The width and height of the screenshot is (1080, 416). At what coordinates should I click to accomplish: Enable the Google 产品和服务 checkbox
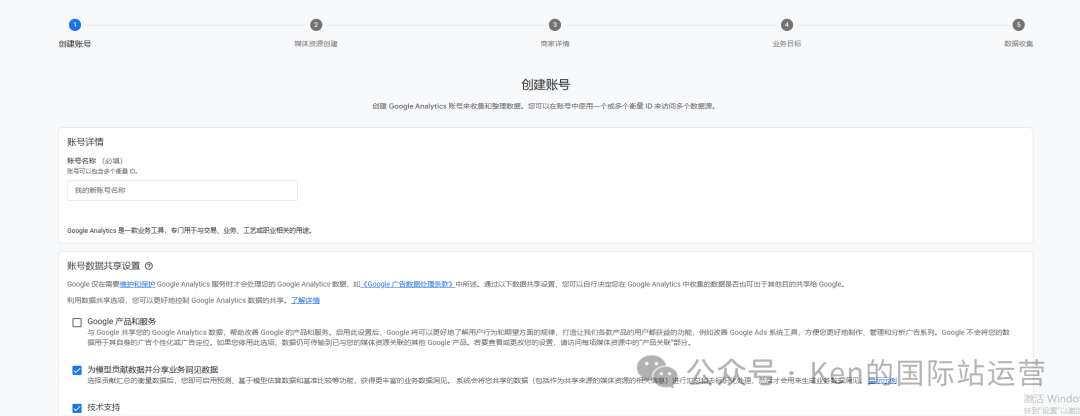point(77,322)
